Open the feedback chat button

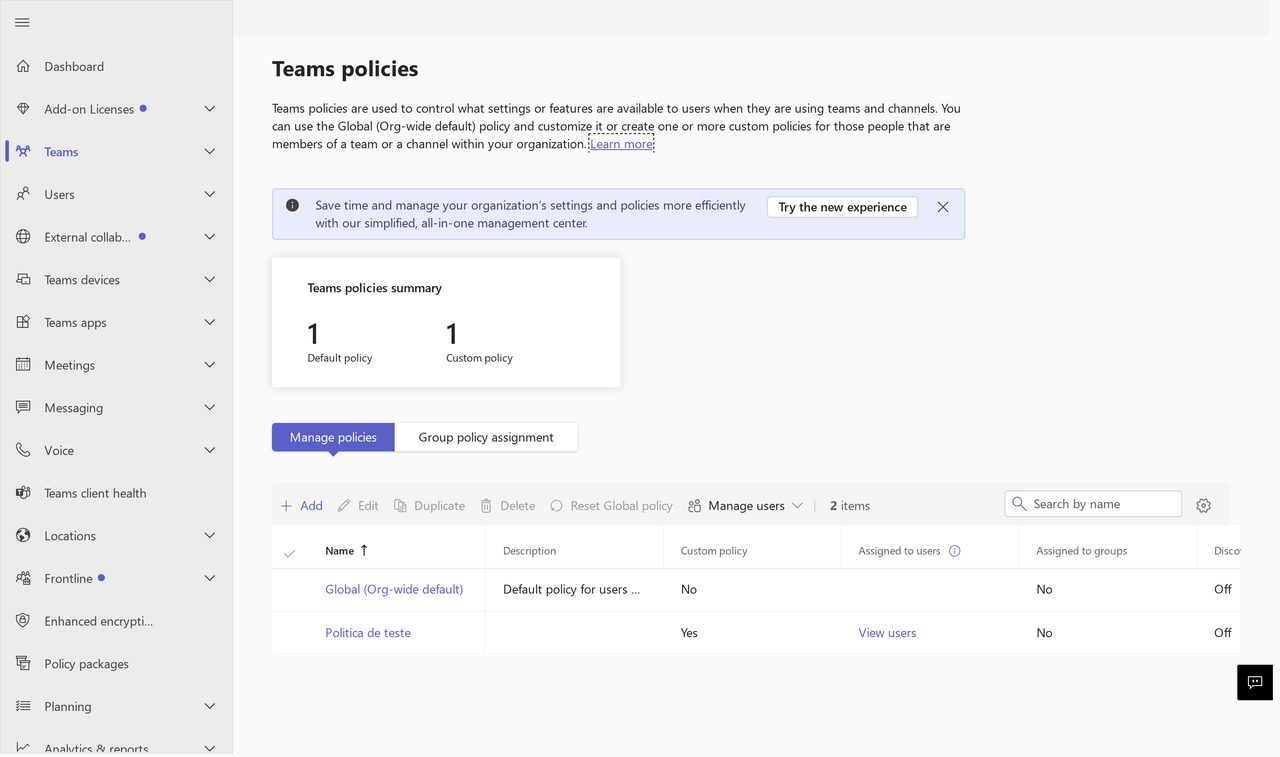[x=1255, y=682]
